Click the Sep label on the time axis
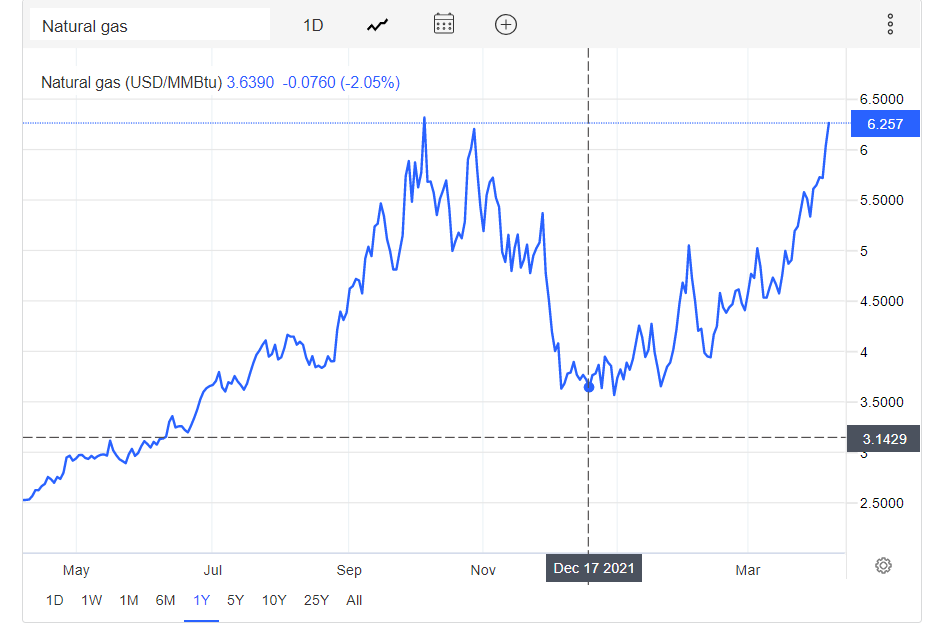 tap(349, 570)
